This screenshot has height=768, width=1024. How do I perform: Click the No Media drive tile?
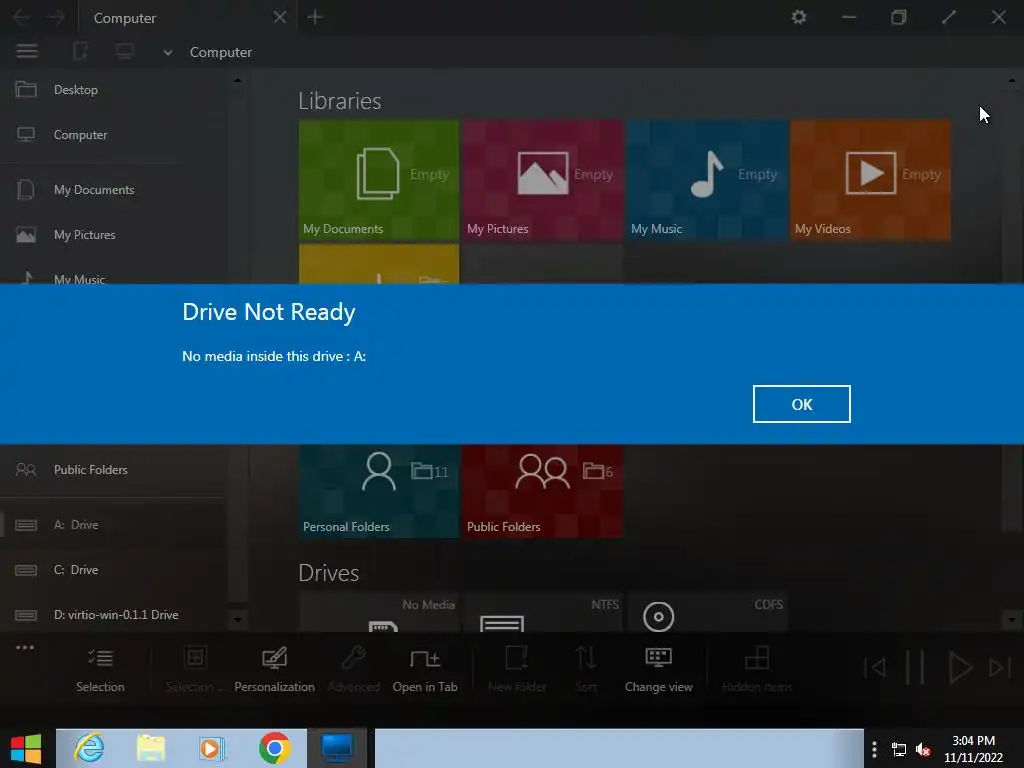[x=379, y=613]
